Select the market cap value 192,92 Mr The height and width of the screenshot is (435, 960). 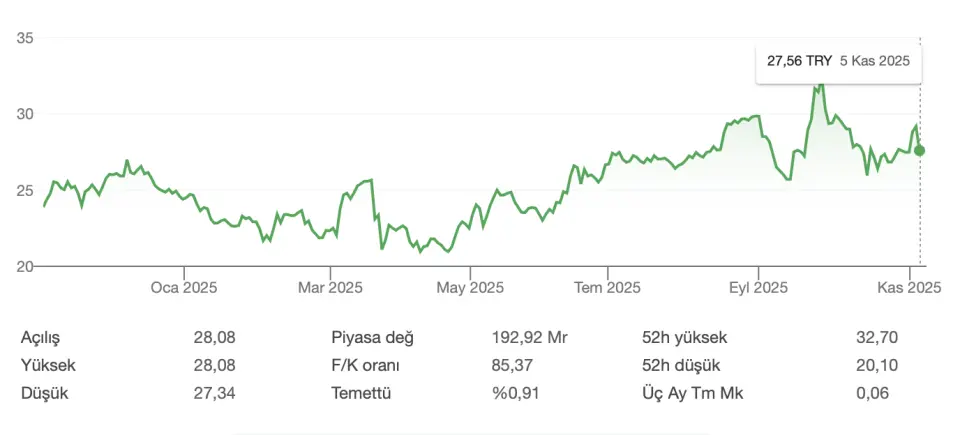coord(529,338)
